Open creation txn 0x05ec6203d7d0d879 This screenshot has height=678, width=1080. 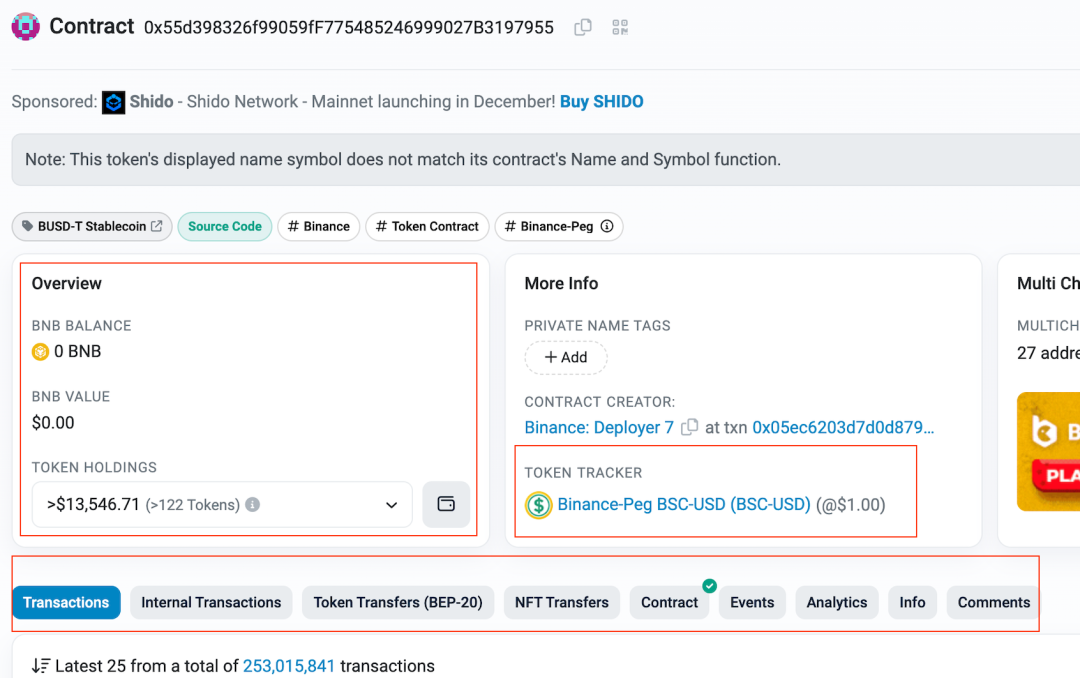coord(843,427)
